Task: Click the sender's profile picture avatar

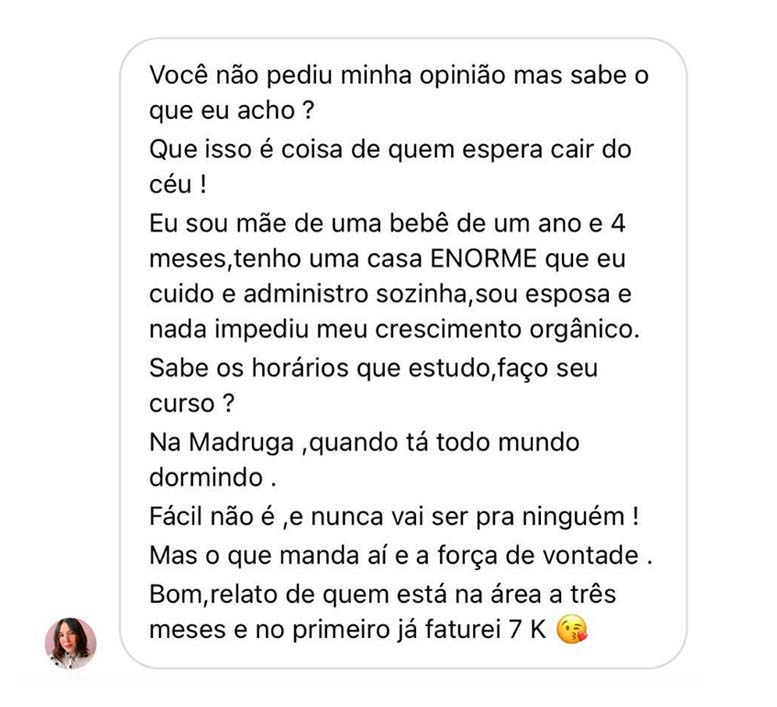Action: point(70,642)
